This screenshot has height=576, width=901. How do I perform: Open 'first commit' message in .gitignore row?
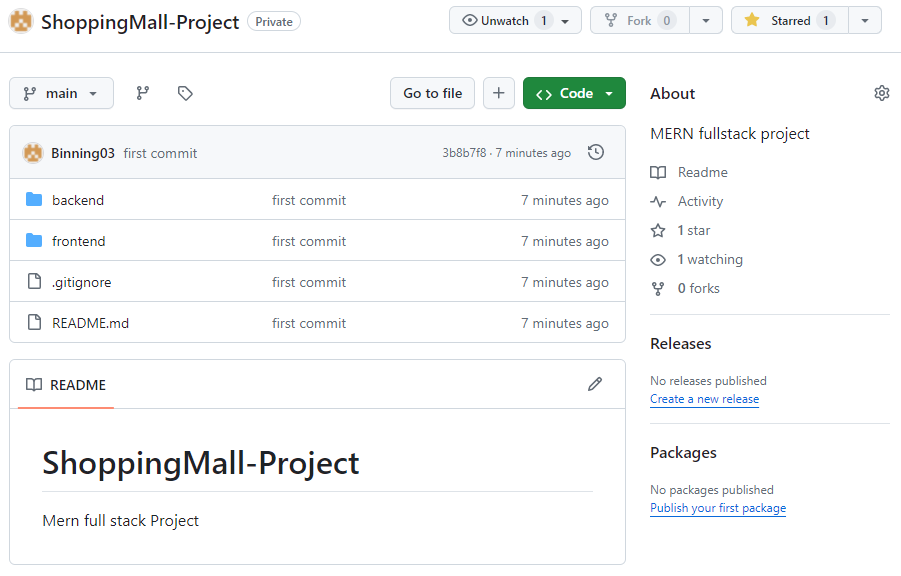click(309, 282)
